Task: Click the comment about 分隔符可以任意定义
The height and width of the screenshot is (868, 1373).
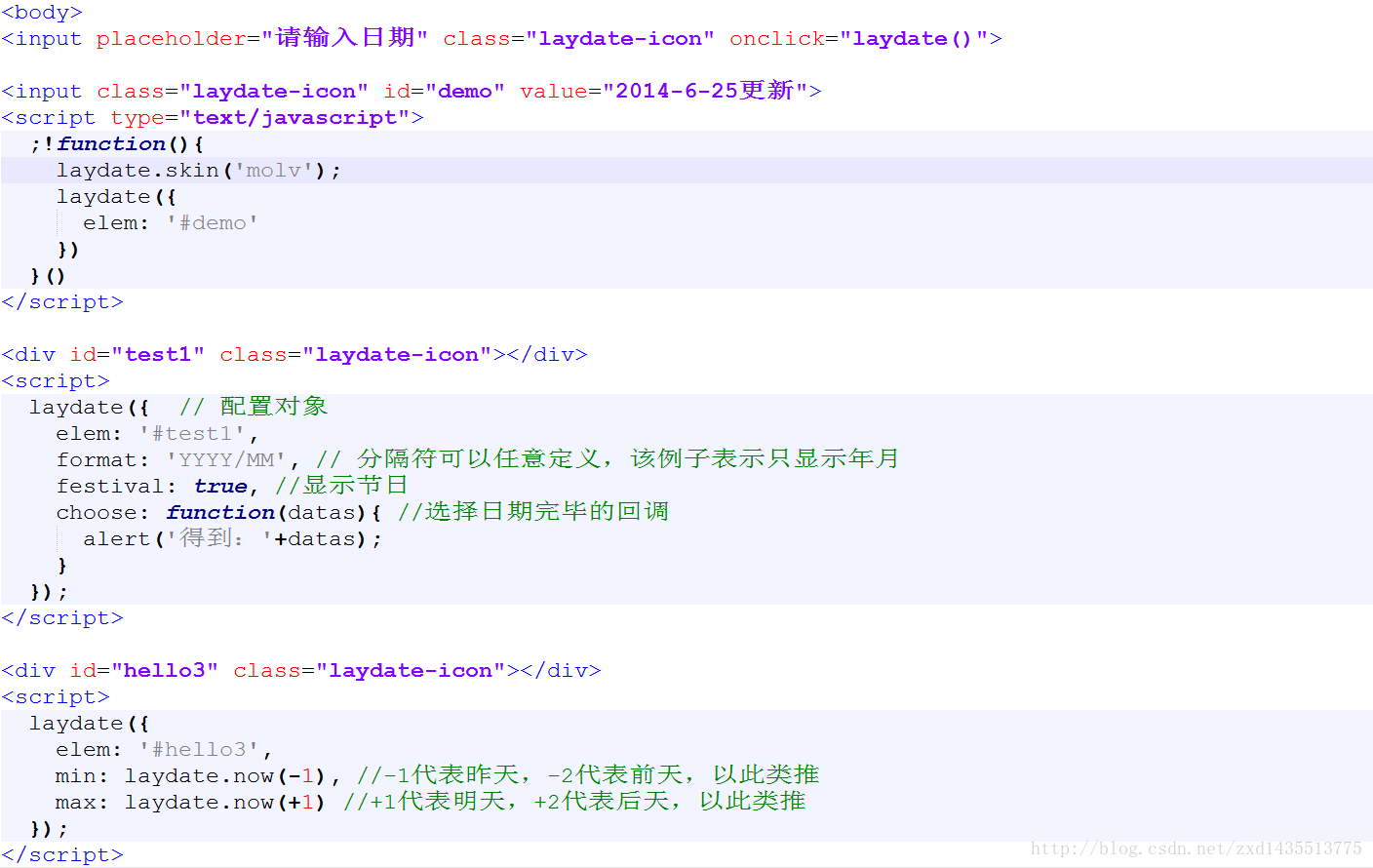Action: 607,459
